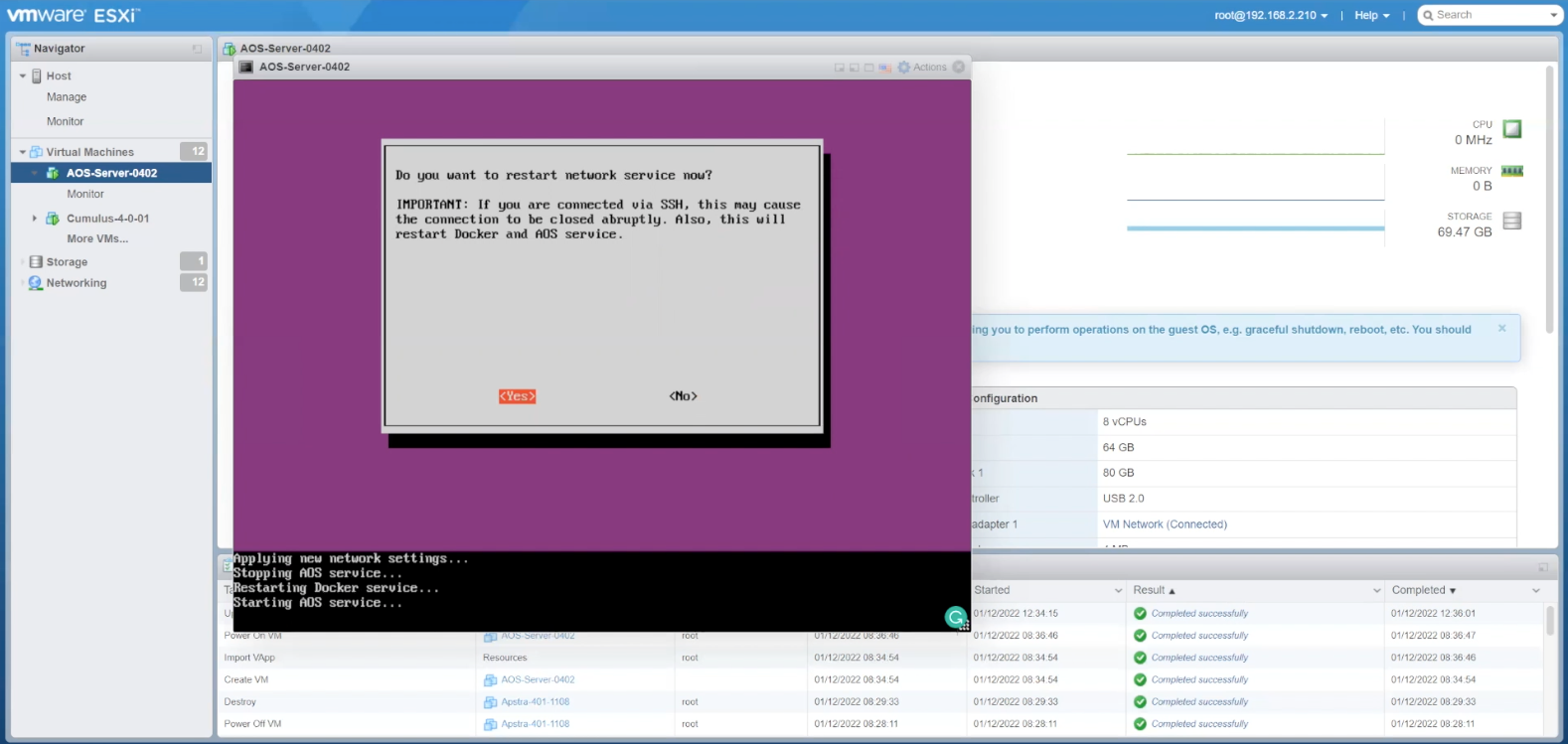This screenshot has width=1568, height=744.
Task: Expand the Networking tree node
Action: click(23, 283)
